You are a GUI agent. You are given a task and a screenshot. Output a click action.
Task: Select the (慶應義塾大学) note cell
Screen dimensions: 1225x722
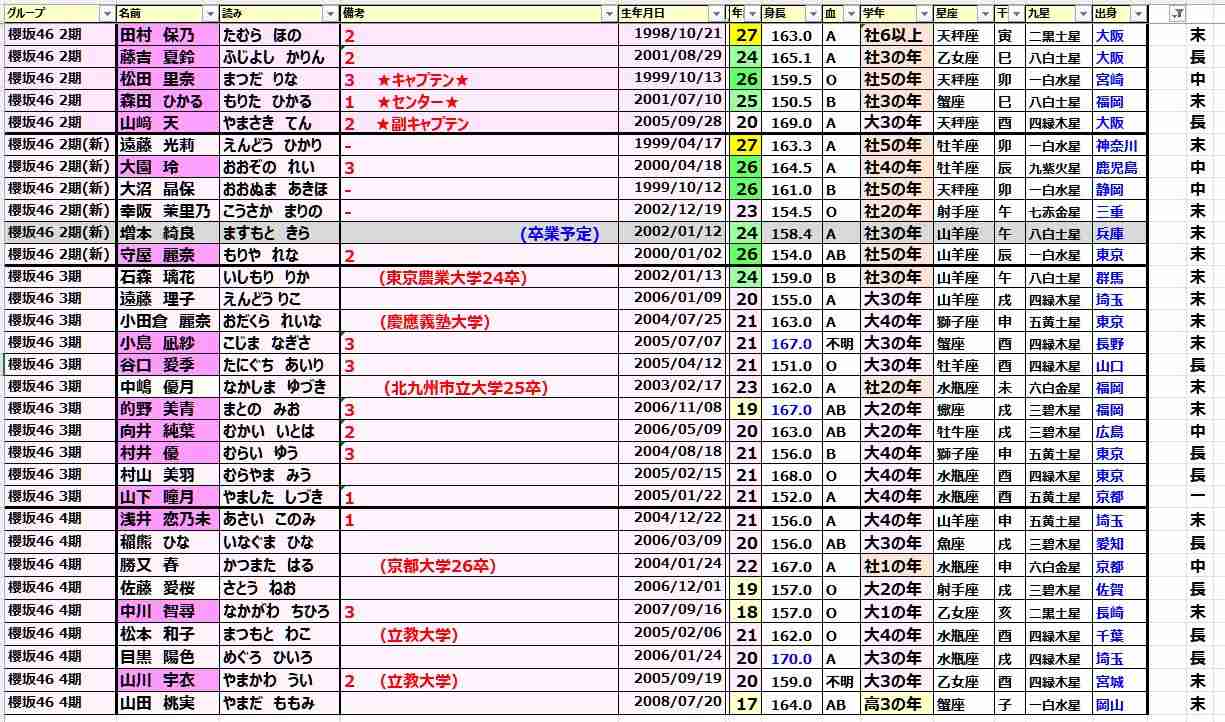[479, 322]
